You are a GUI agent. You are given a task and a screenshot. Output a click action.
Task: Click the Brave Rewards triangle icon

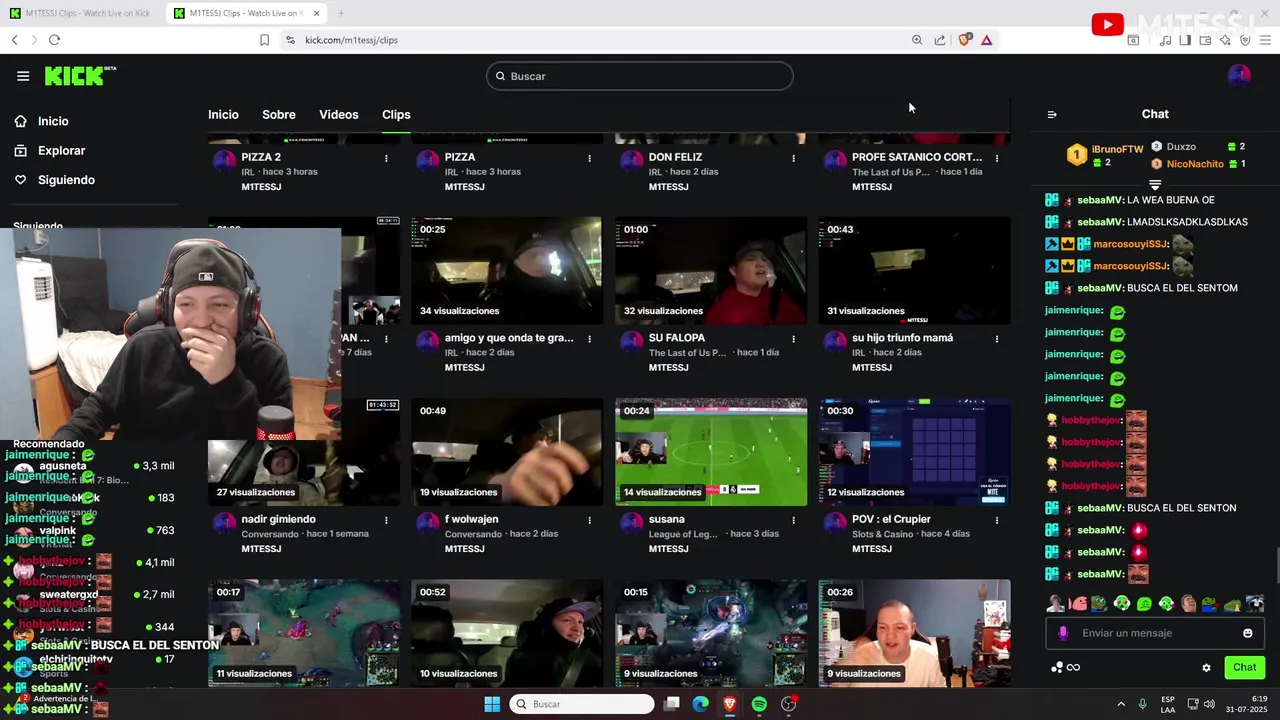[986, 40]
